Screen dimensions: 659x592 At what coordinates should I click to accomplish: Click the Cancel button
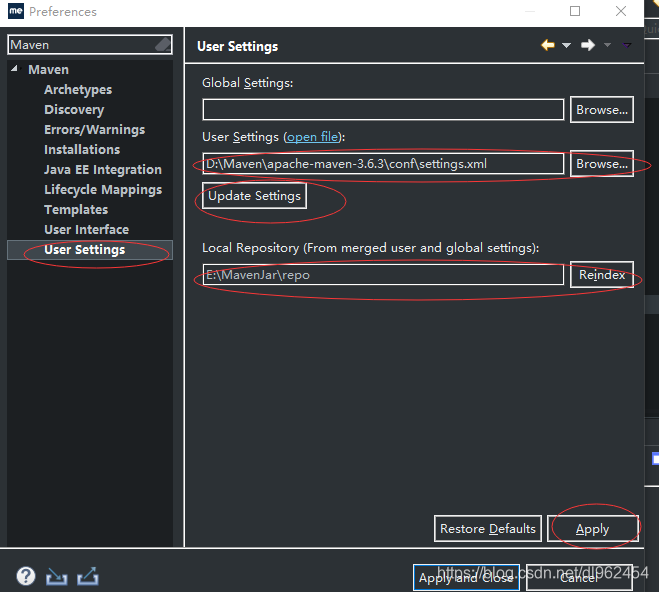point(580,578)
